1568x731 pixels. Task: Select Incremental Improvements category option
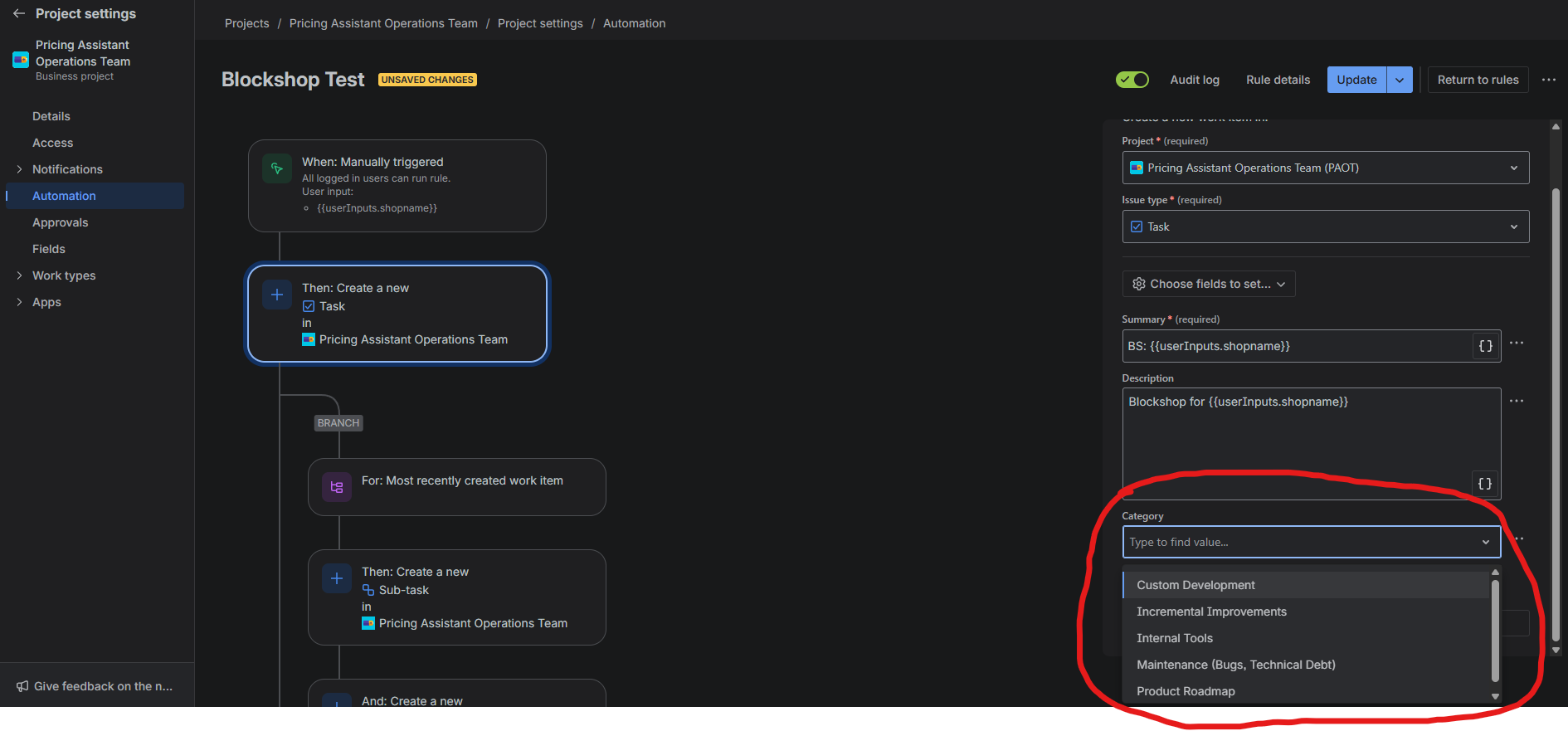tap(1307, 612)
